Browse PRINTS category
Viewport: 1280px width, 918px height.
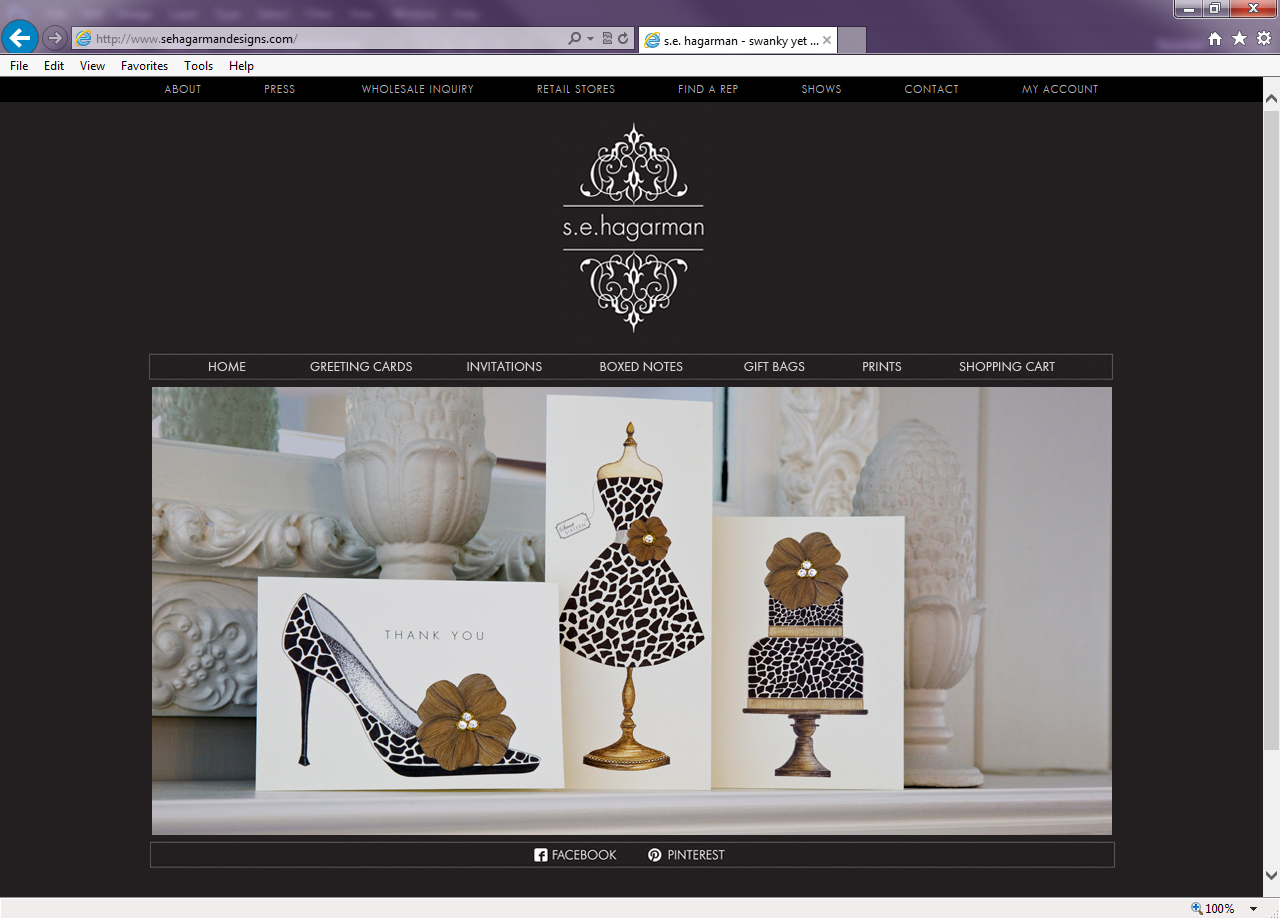click(882, 367)
